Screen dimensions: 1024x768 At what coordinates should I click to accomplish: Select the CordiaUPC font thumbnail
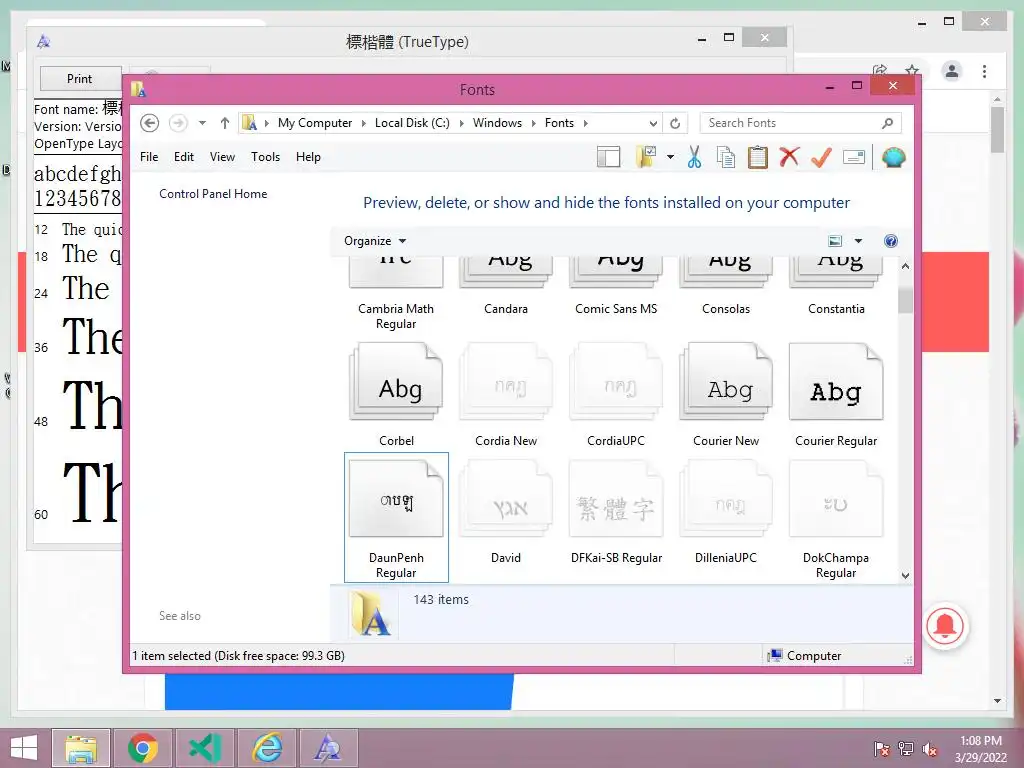(616, 382)
